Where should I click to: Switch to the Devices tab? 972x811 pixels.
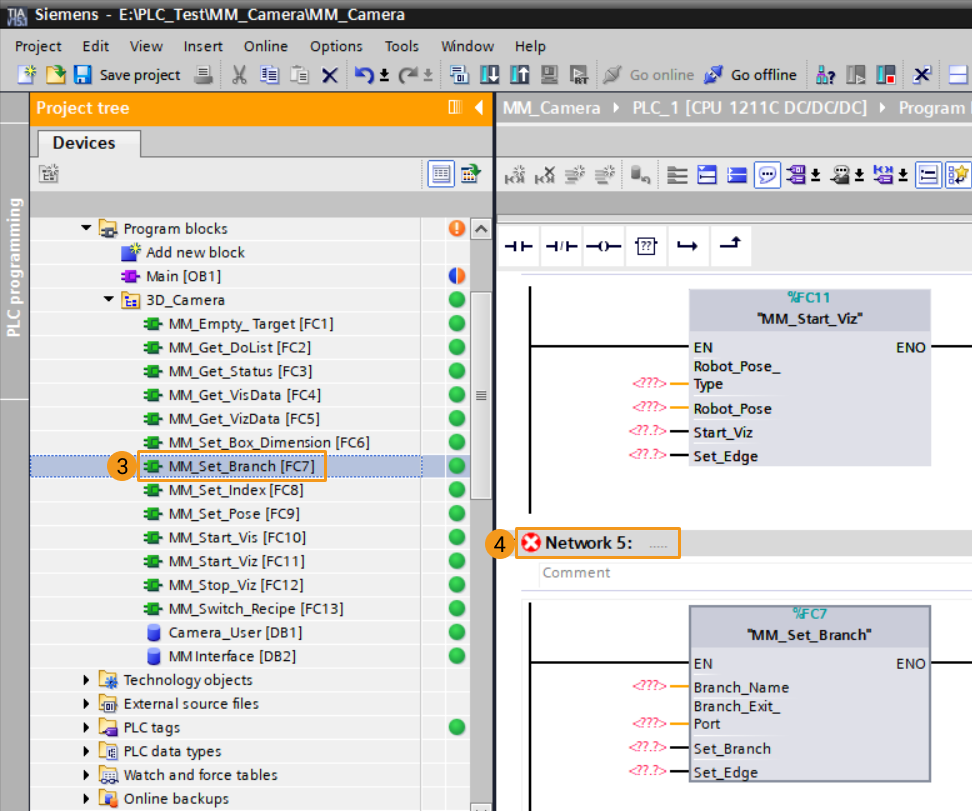pyautogui.click(x=84, y=143)
